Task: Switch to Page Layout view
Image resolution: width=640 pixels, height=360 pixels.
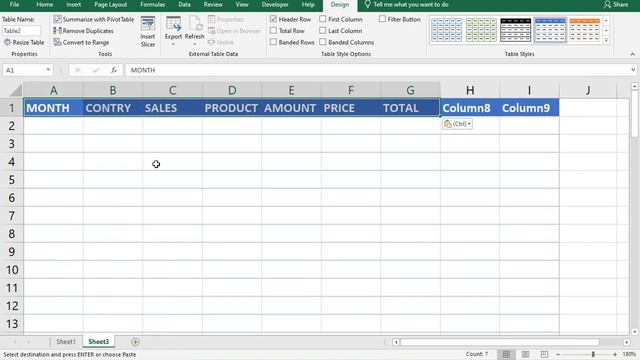Action: [x=525, y=354]
